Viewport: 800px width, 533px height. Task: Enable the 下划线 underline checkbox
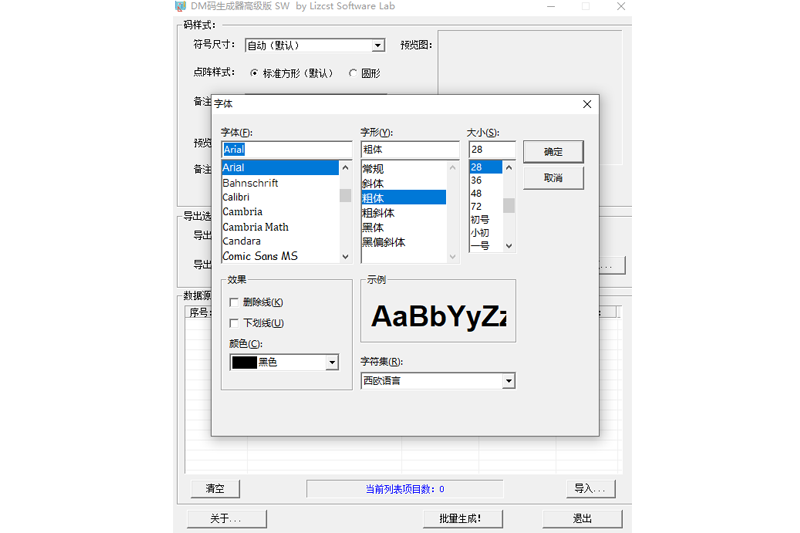pyautogui.click(x=234, y=323)
